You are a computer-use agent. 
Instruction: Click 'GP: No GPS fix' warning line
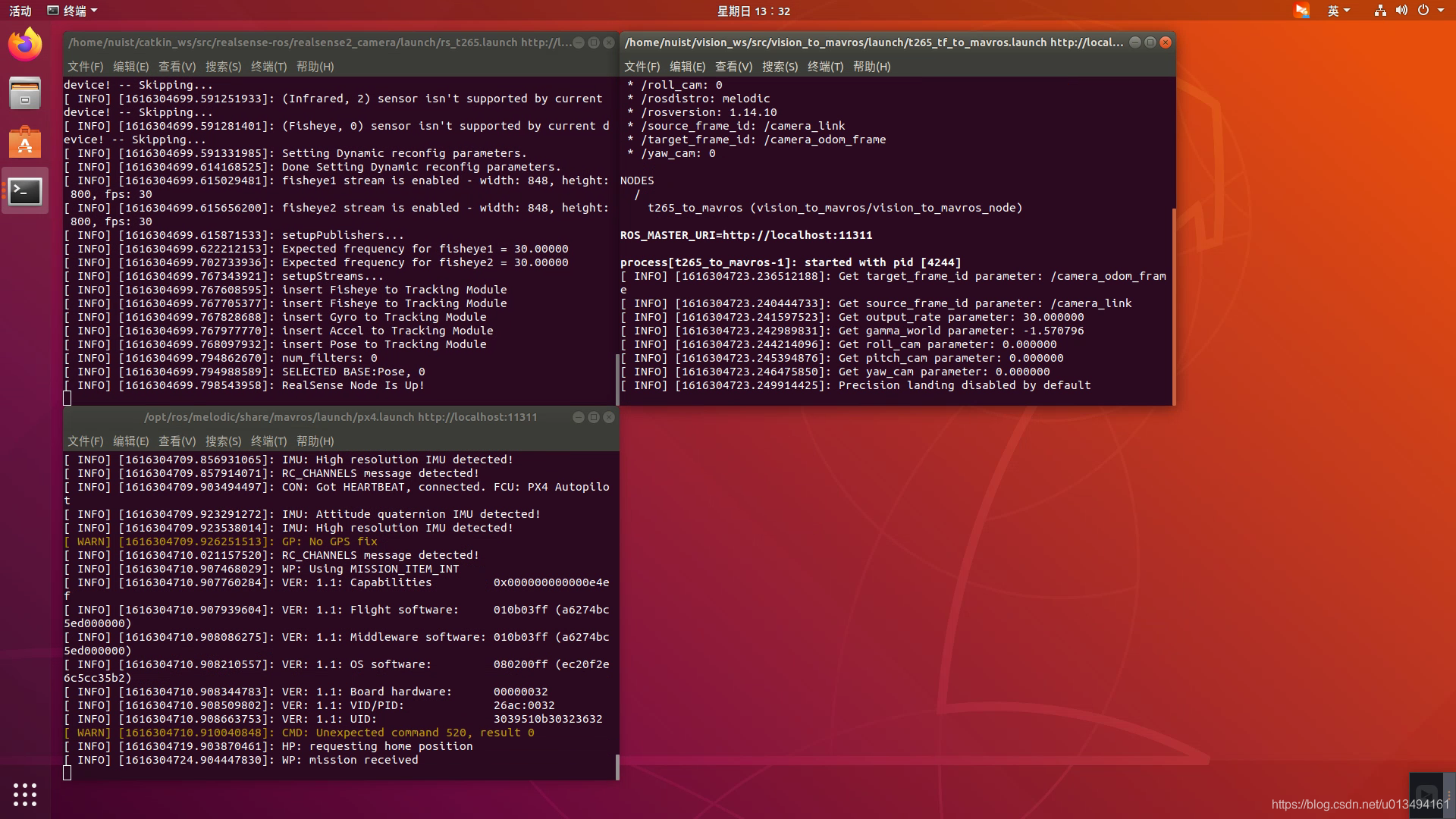pyautogui.click(x=221, y=541)
